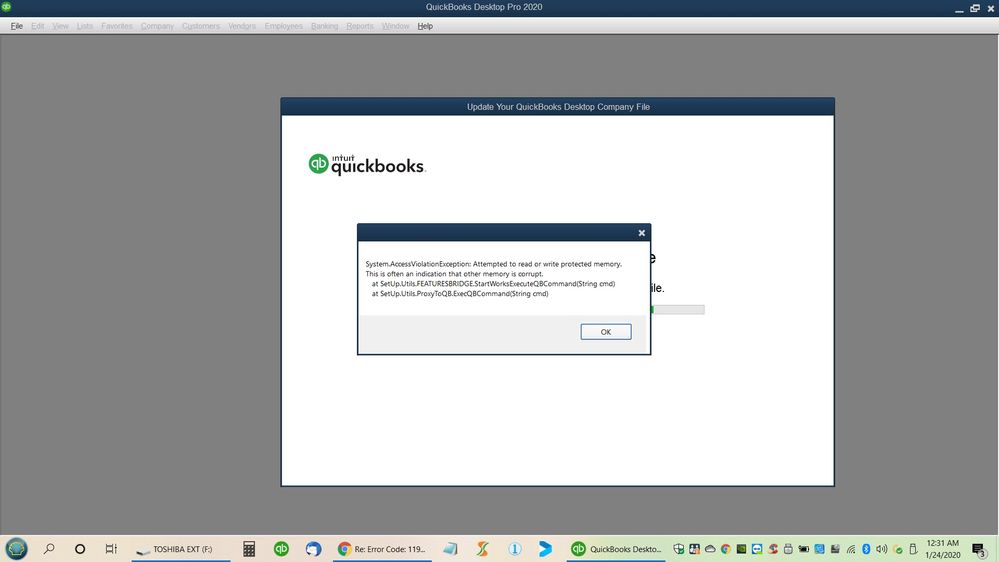The height and width of the screenshot is (562, 999).
Task: Open the greyed-out Reports menu
Action: [360, 26]
